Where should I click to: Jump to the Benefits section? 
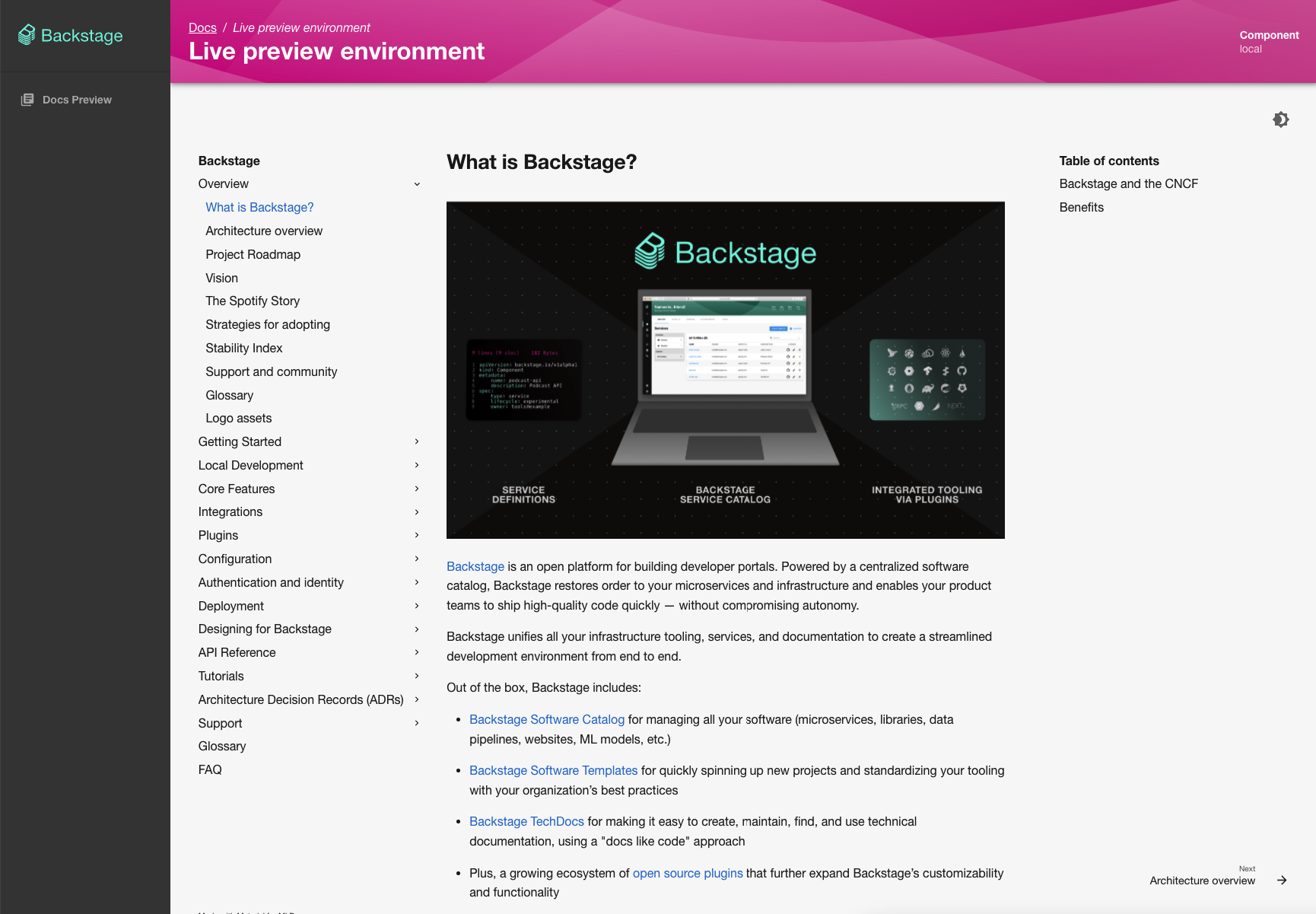tap(1081, 208)
